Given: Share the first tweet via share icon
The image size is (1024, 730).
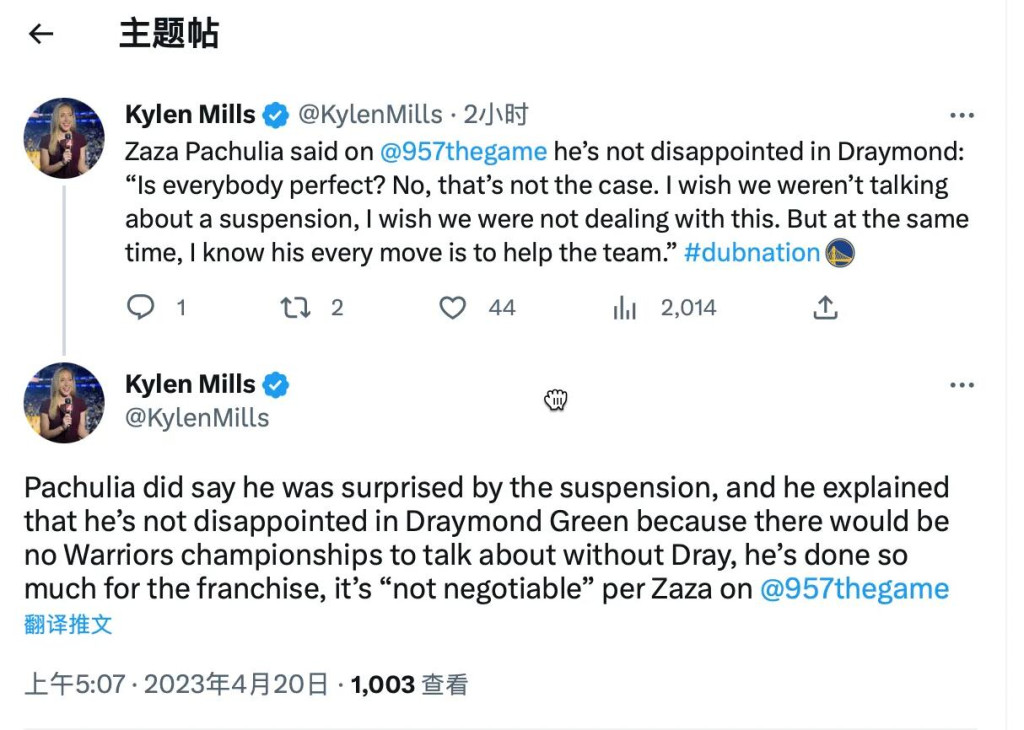Looking at the screenshot, I should [x=825, y=308].
